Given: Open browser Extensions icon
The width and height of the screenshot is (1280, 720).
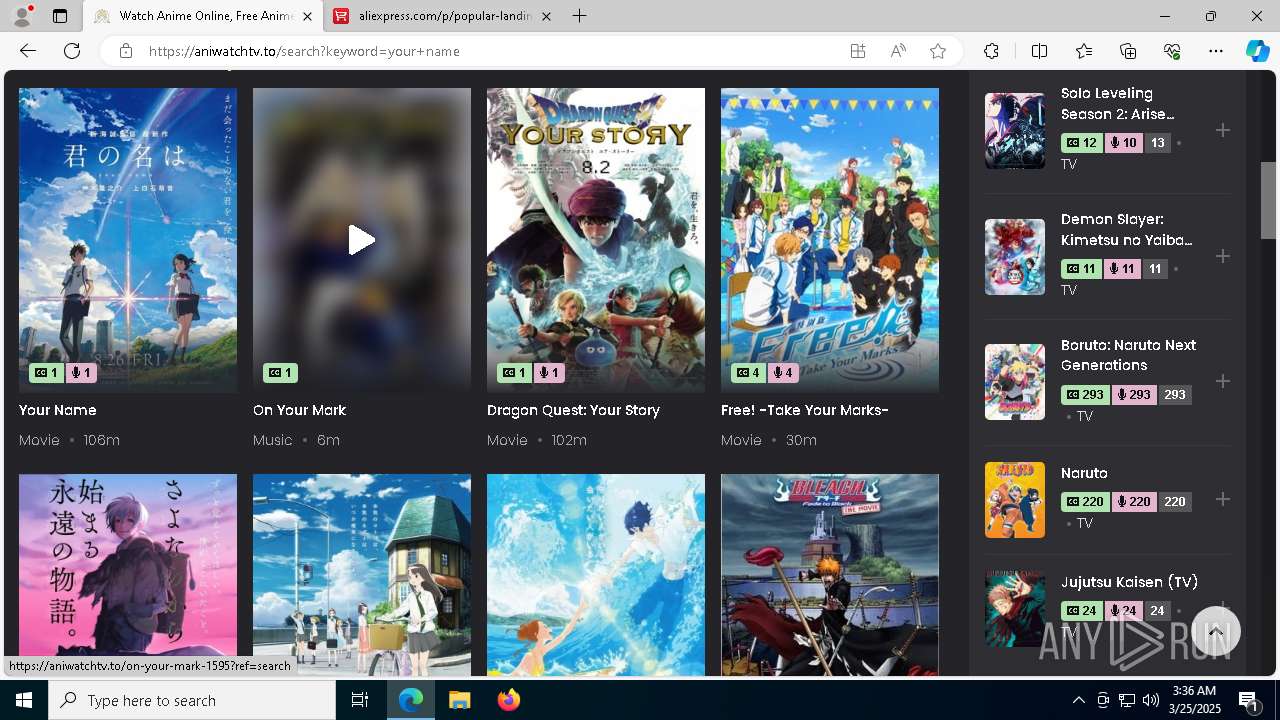Looking at the screenshot, I should tap(991, 51).
